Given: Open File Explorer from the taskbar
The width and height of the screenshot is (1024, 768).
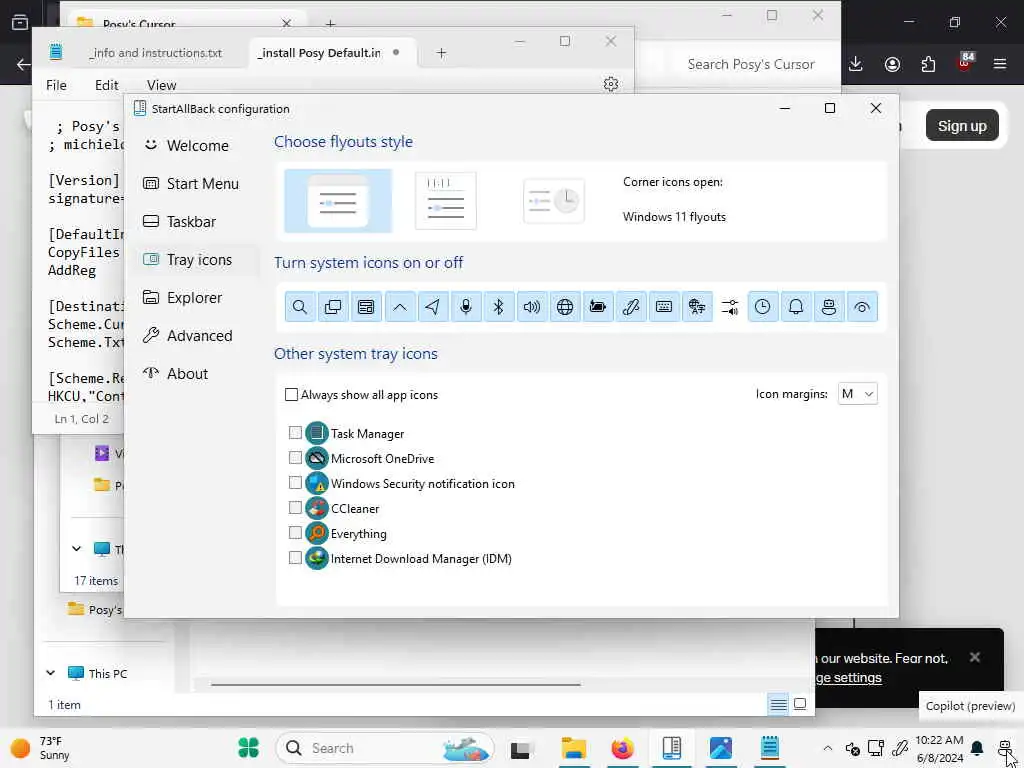Looking at the screenshot, I should pos(573,748).
